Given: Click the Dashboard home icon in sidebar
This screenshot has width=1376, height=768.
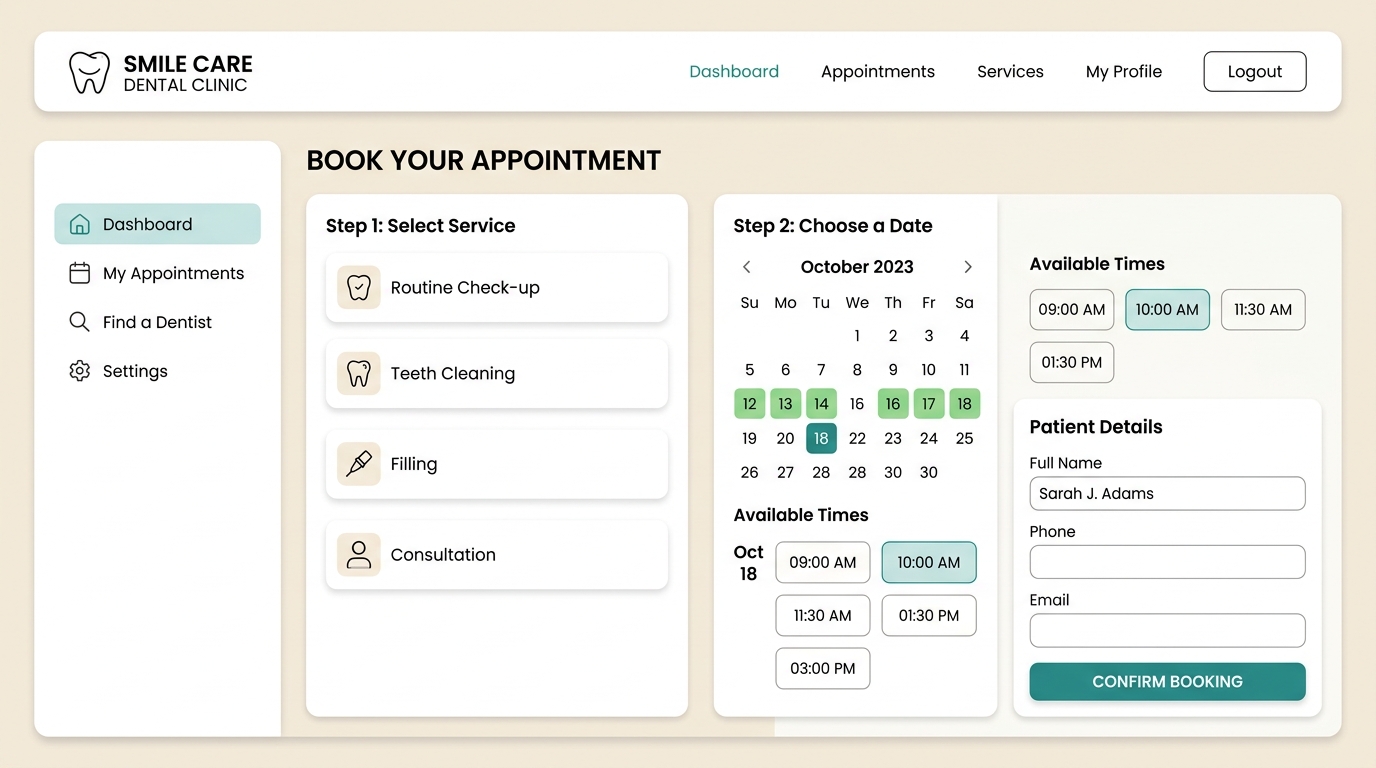Looking at the screenshot, I should 79,224.
